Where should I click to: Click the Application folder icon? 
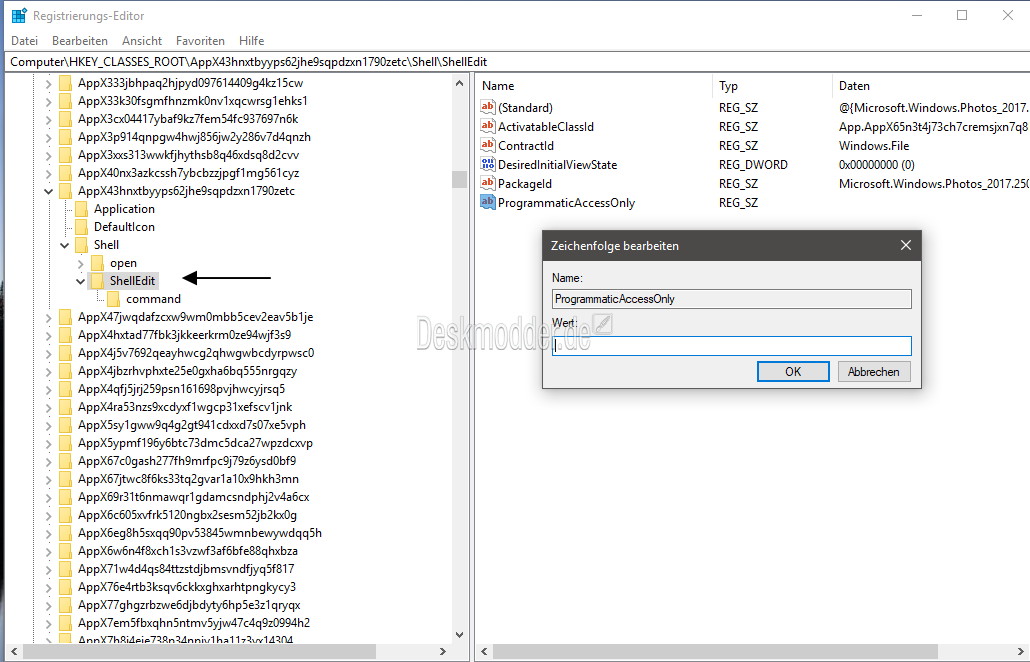click(81, 209)
